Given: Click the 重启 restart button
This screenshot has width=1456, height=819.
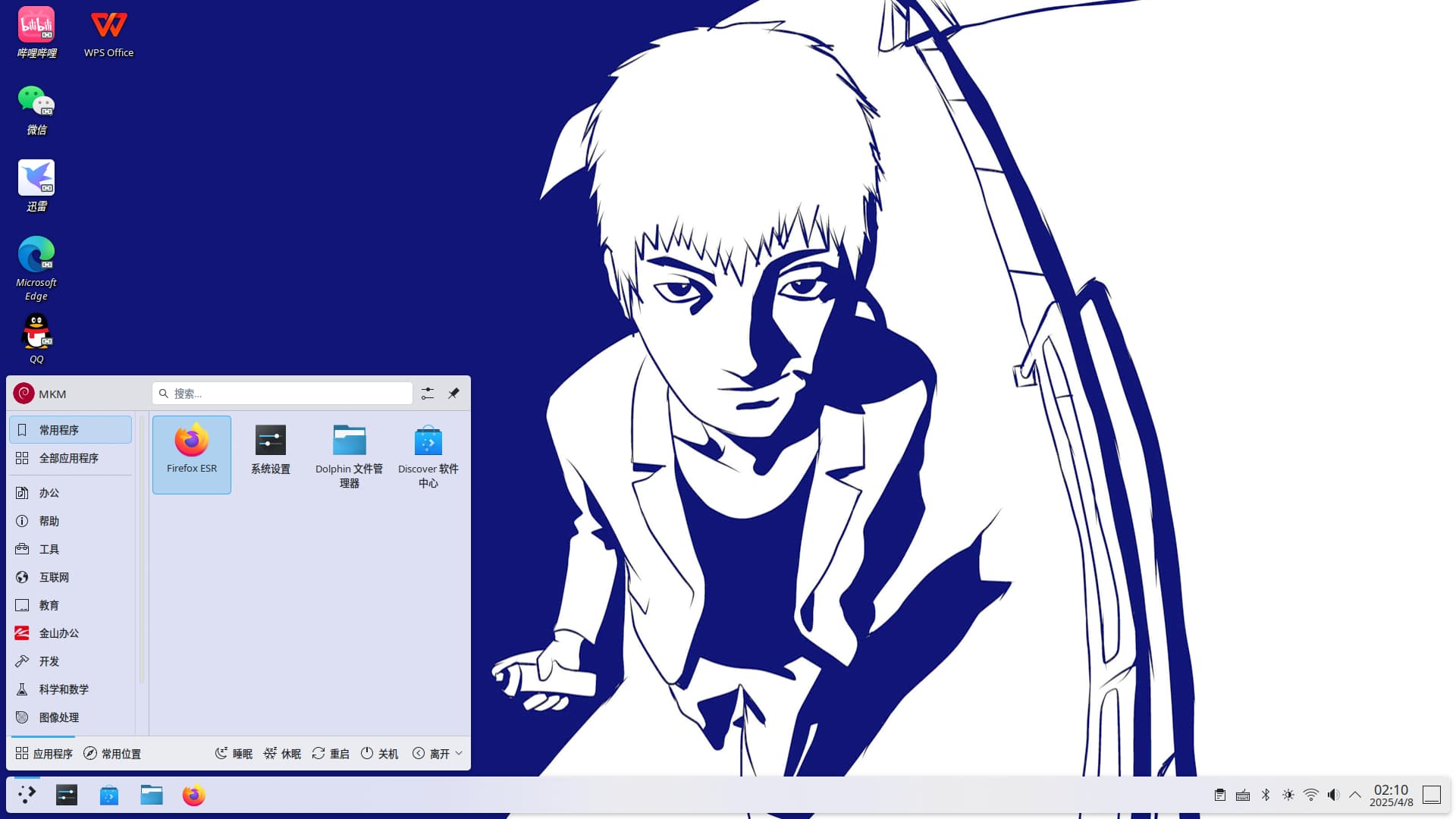Looking at the screenshot, I should (x=331, y=753).
